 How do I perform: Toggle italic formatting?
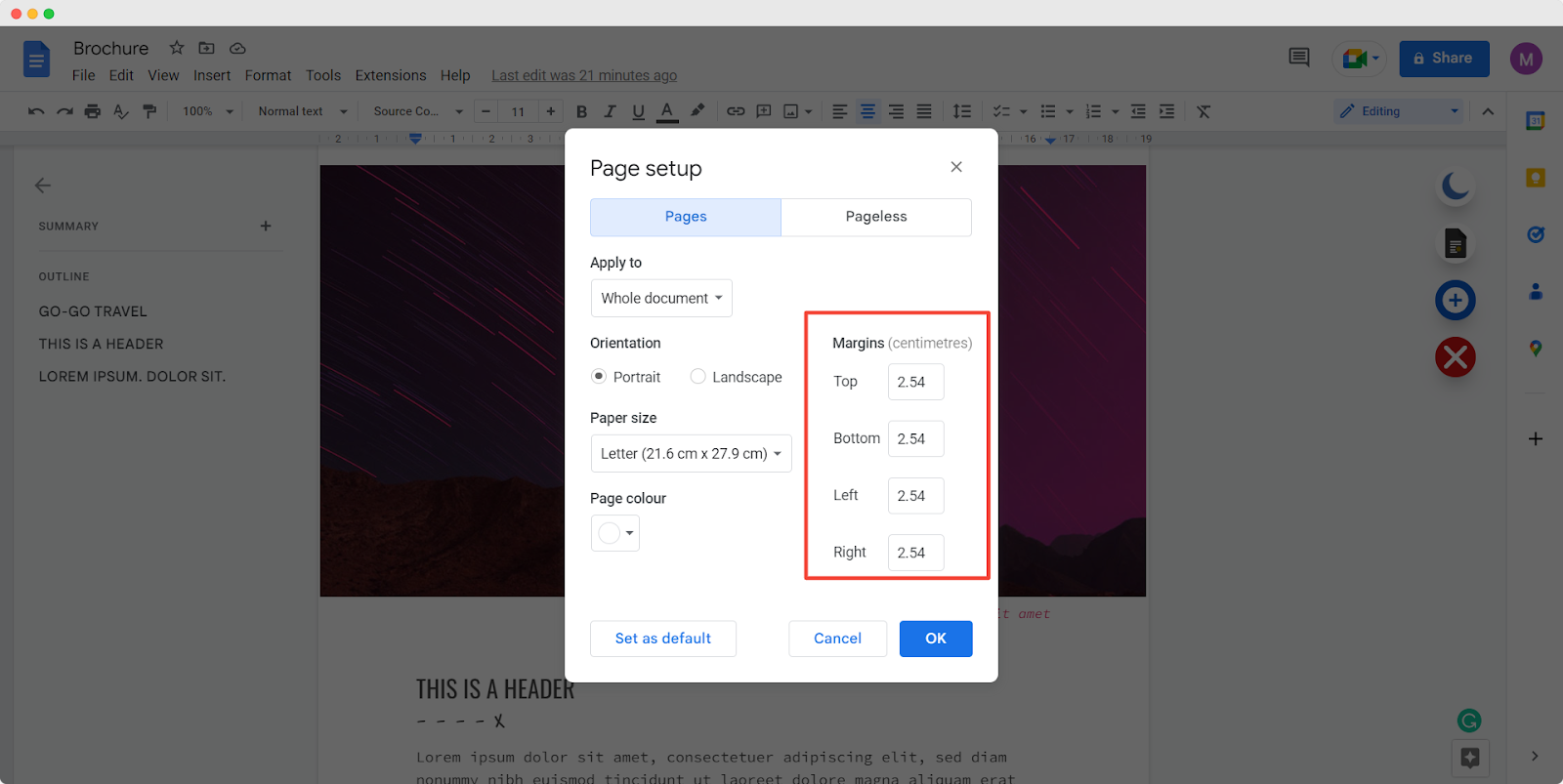(610, 111)
